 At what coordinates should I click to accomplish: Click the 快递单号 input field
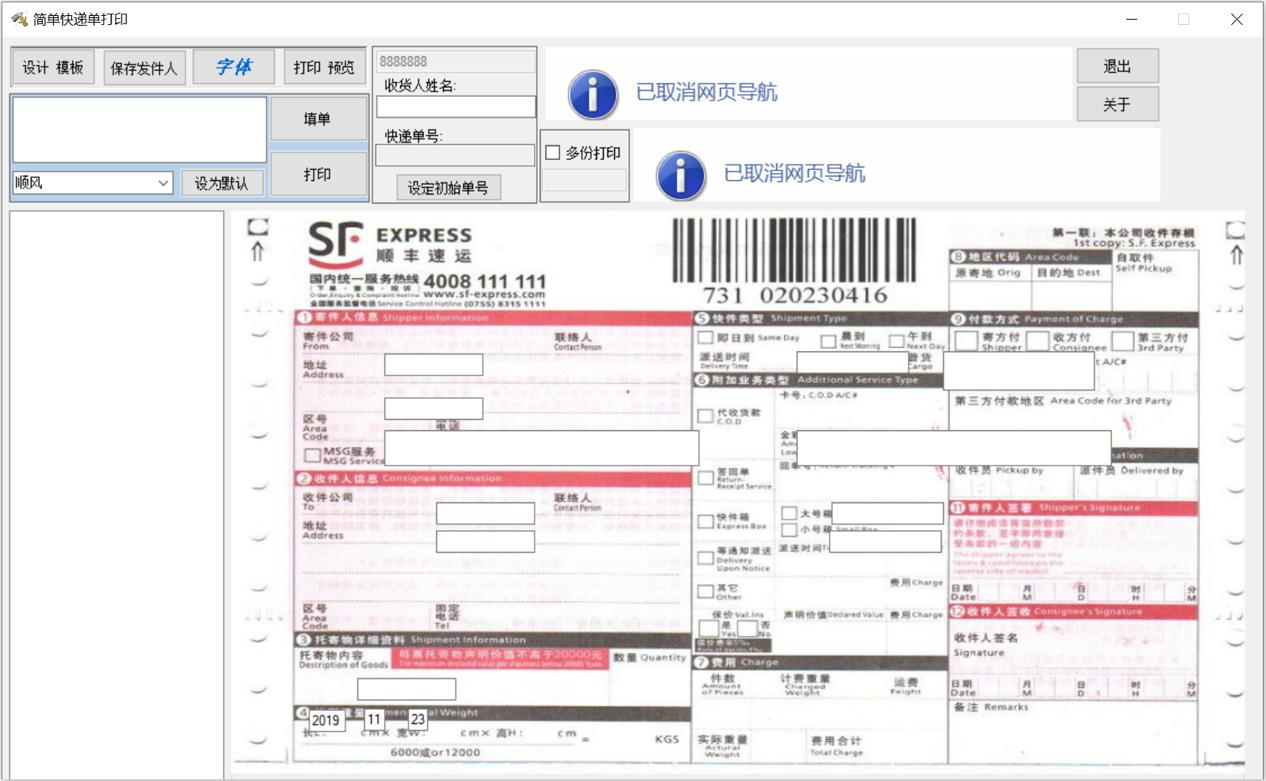[x=455, y=155]
